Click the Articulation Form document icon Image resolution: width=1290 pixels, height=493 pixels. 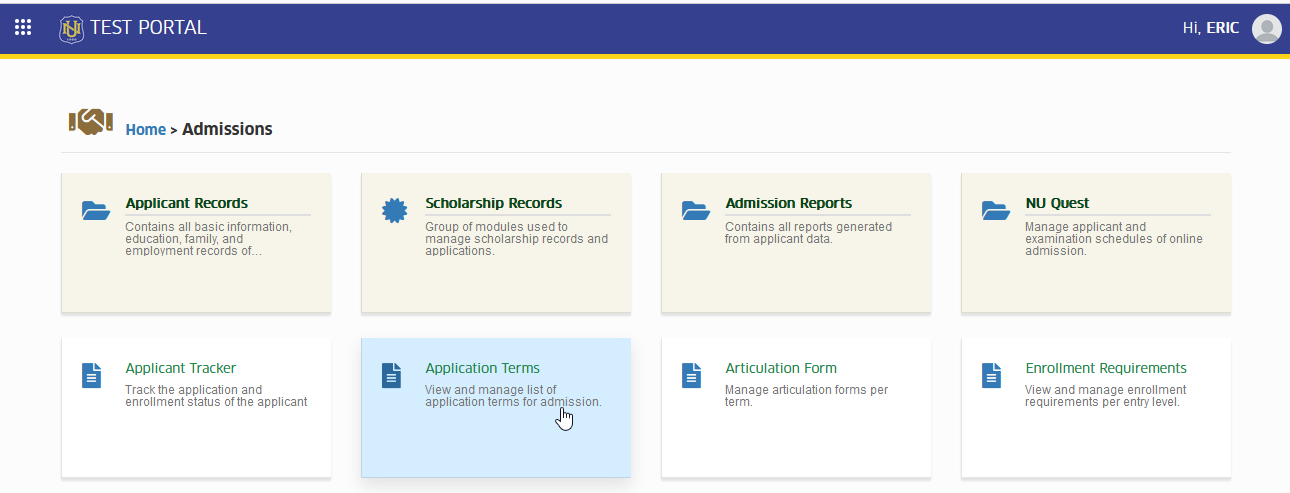tap(692, 375)
